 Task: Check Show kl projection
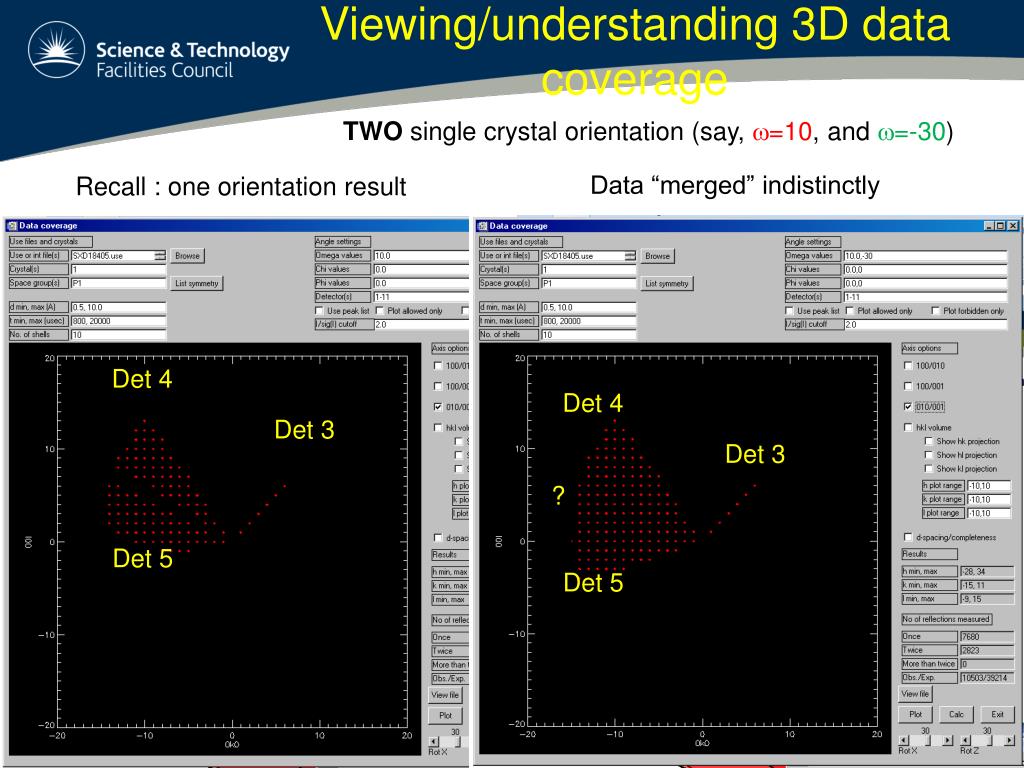929,468
